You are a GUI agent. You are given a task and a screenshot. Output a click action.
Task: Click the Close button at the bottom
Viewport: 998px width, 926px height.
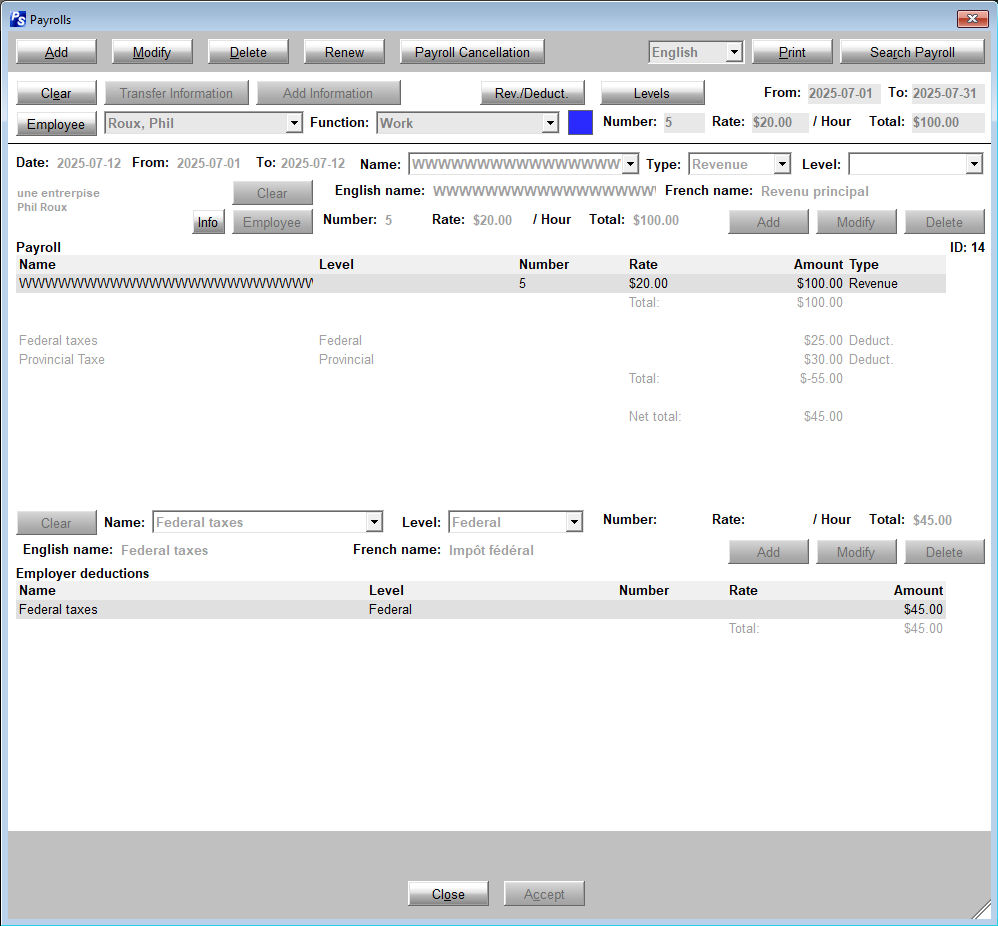tap(447, 894)
